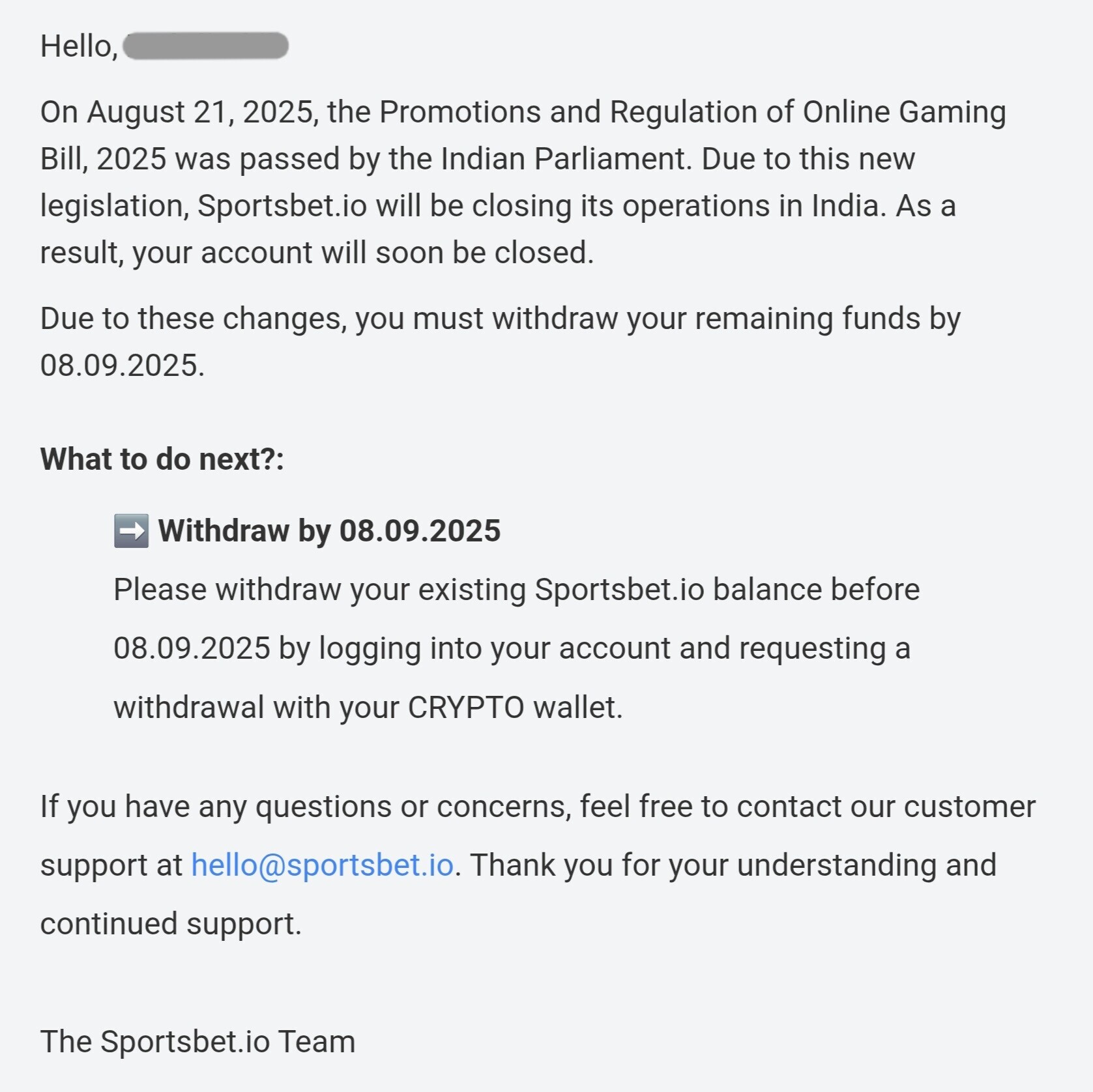
Task: Click the blurred recipient name after Hello
Action: [x=205, y=46]
